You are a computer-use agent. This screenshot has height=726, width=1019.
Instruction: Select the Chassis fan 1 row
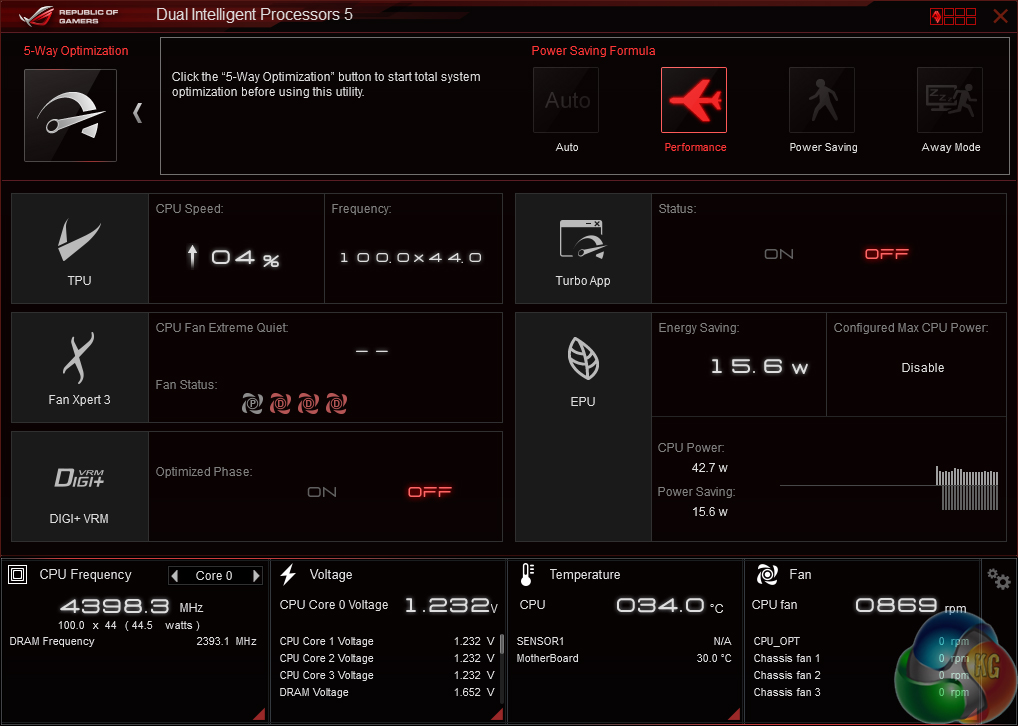861,658
